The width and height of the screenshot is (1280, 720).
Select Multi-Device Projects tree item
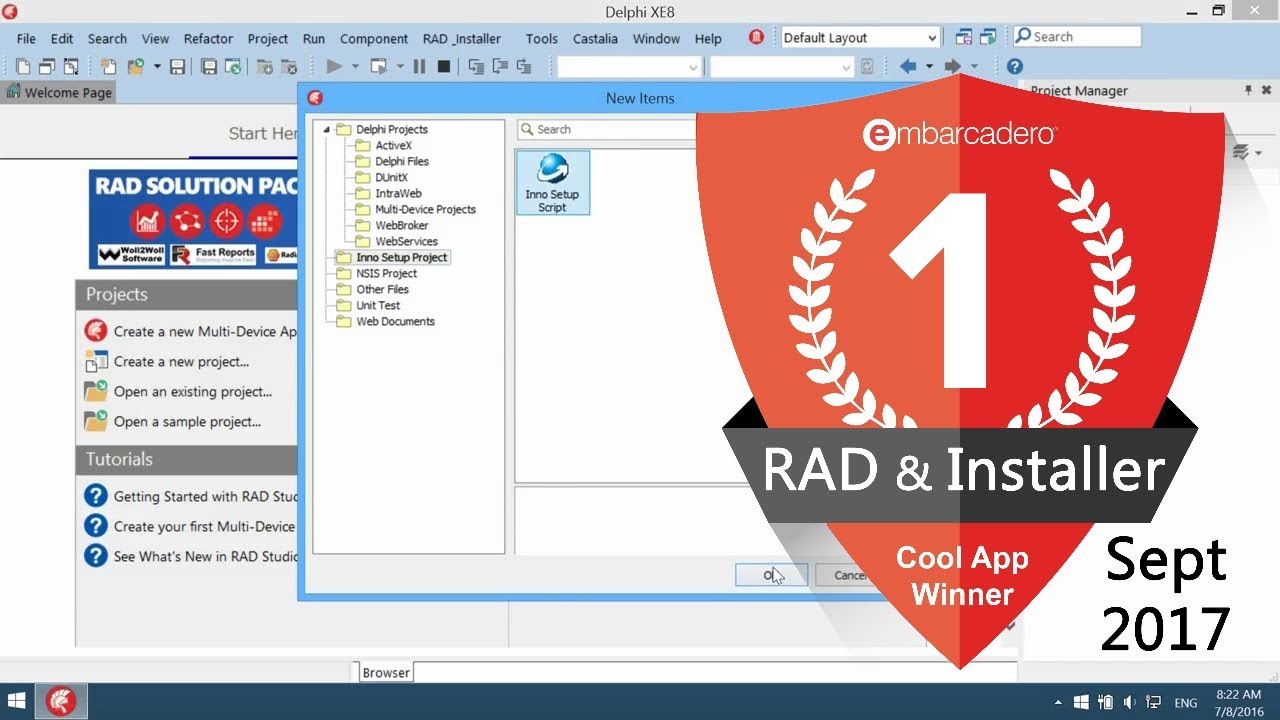tap(425, 209)
